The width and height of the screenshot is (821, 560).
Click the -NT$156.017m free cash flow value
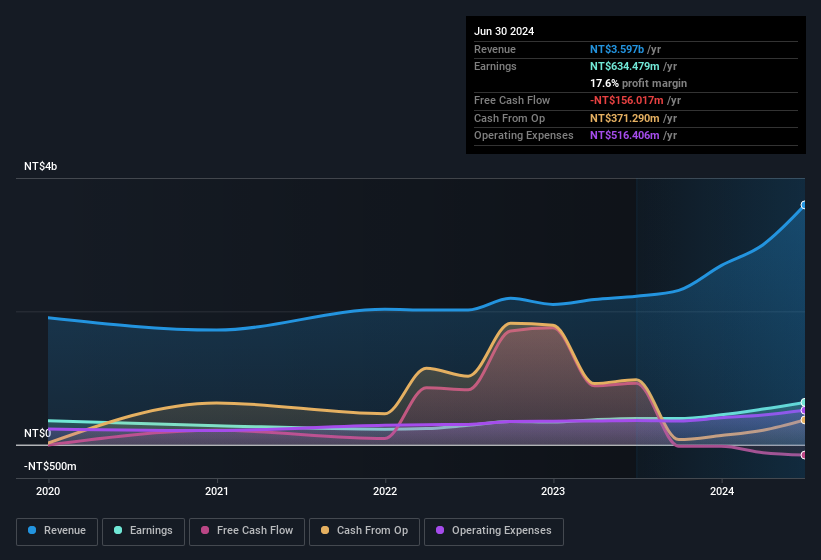pos(627,100)
